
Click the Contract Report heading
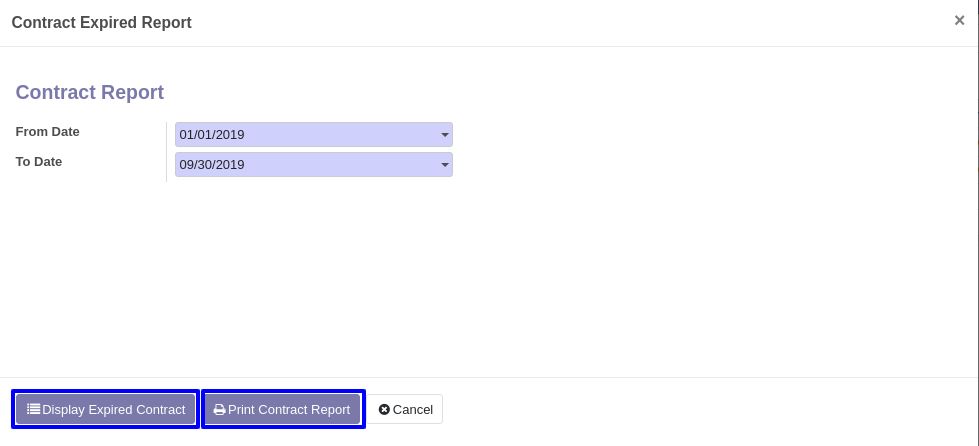click(90, 92)
